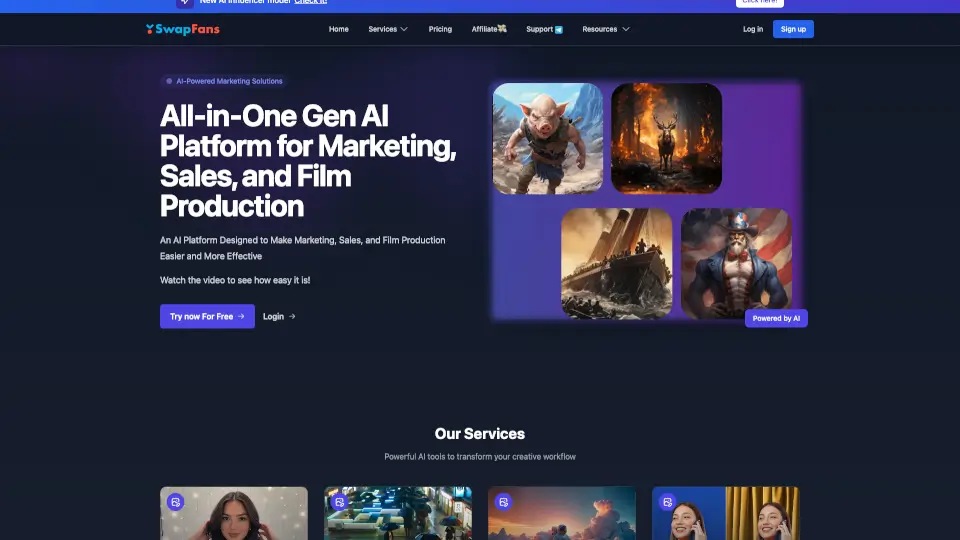Click the icon badge on the sunset clouds card
The width and height of the screenshot is (960, 540).
point(504,502)
